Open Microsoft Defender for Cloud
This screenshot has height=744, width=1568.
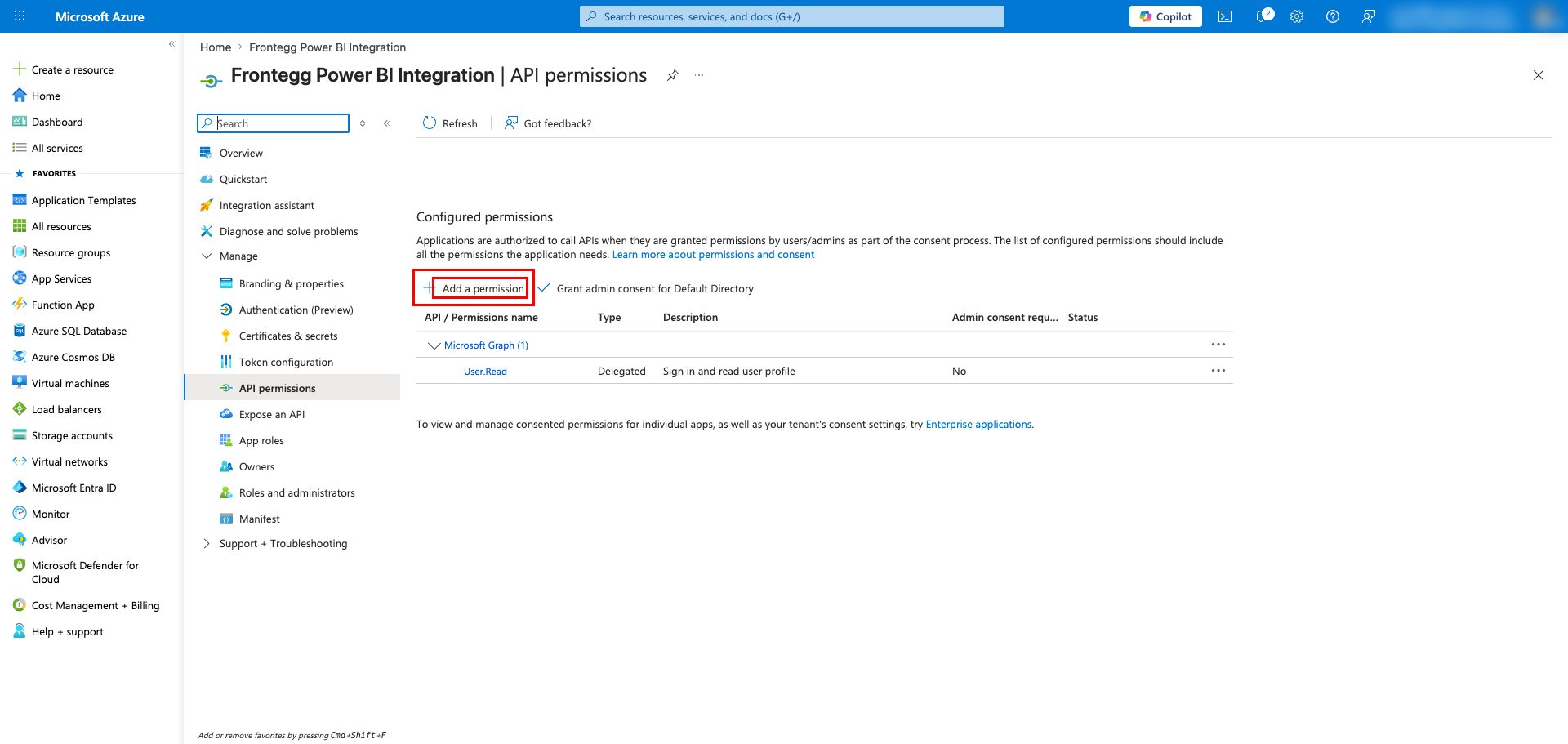tap(85, 572)
